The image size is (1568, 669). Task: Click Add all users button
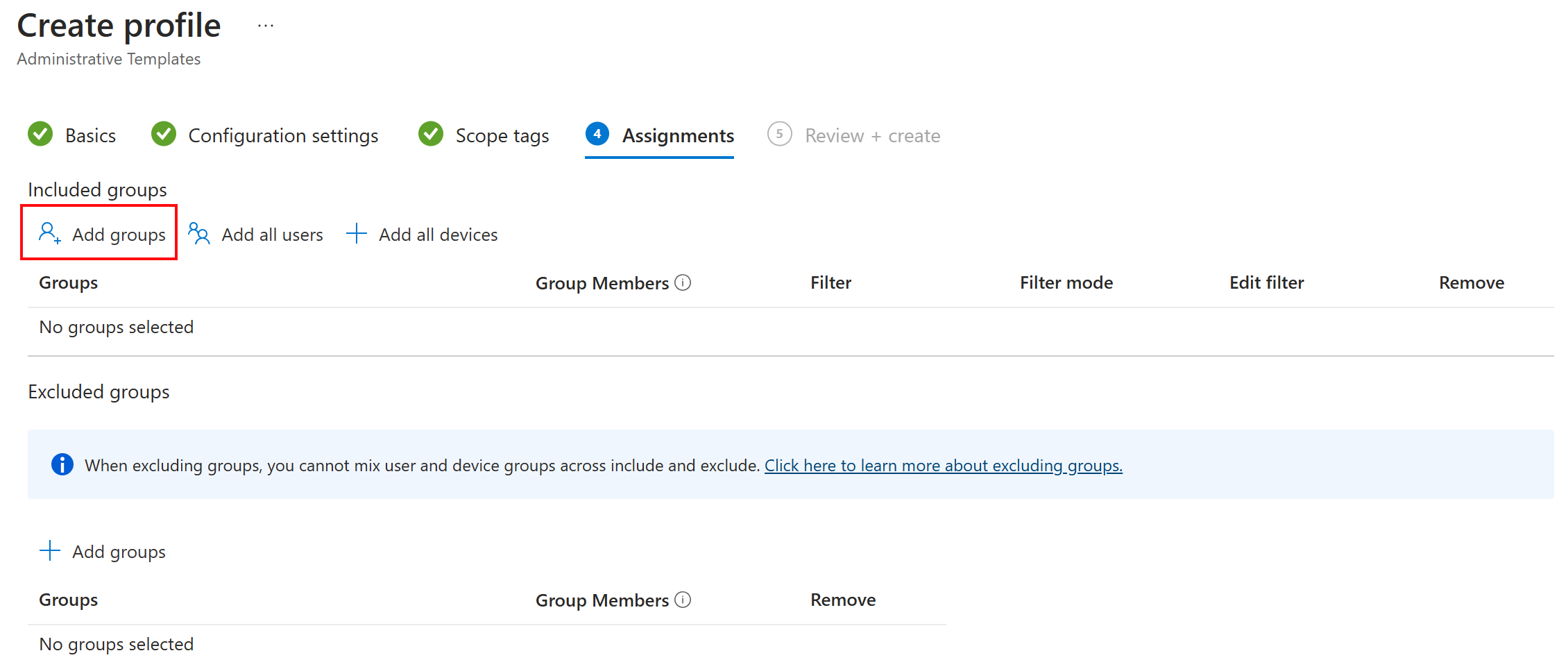point(256,235)
